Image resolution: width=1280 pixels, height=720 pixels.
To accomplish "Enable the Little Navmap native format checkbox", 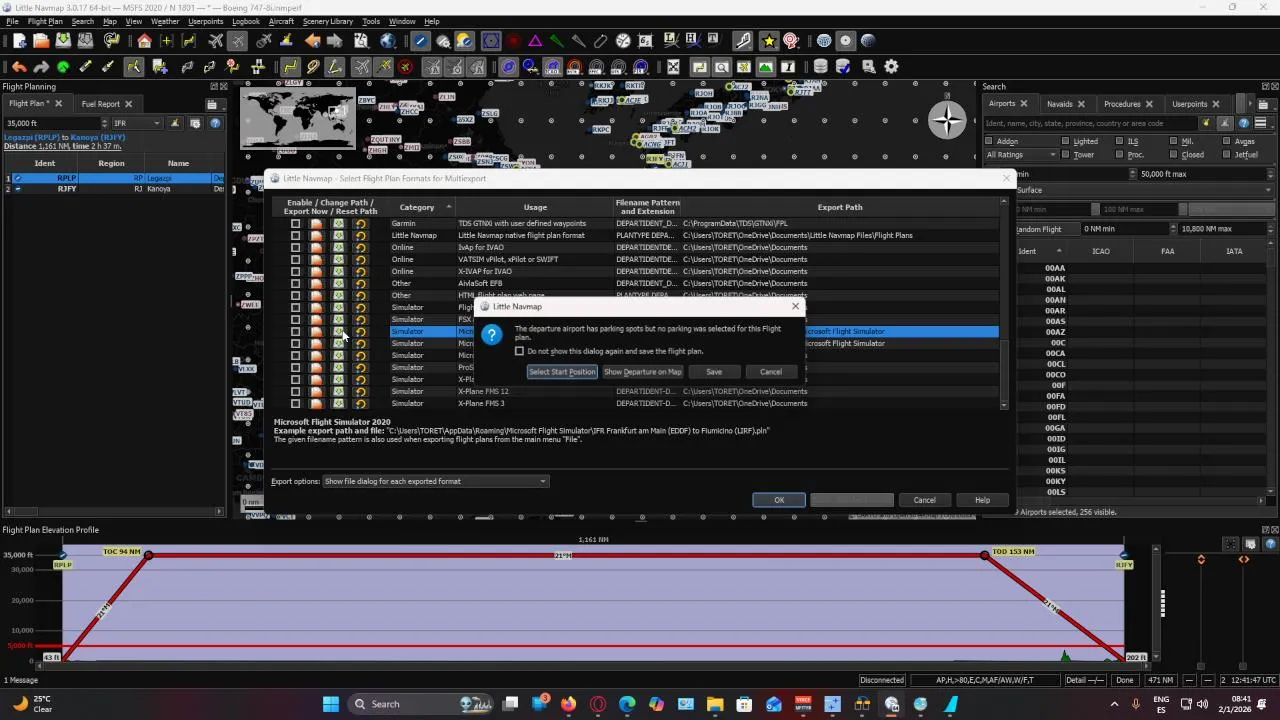I will pos(295,236).
